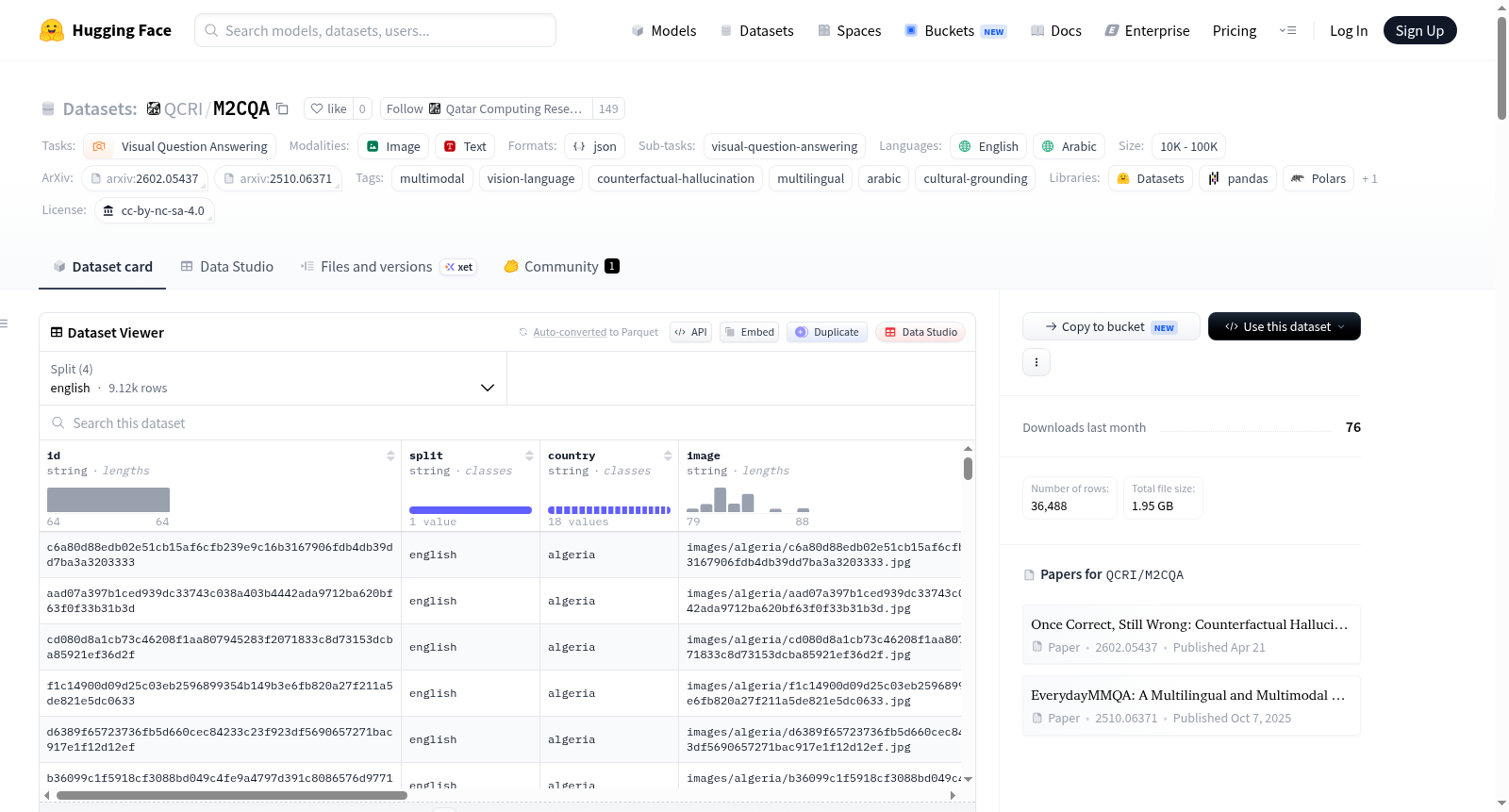This screenshot has width=1509, height=812.
Task: Click the QCRI organization avatar icon
Action: [x=154, y=108]
